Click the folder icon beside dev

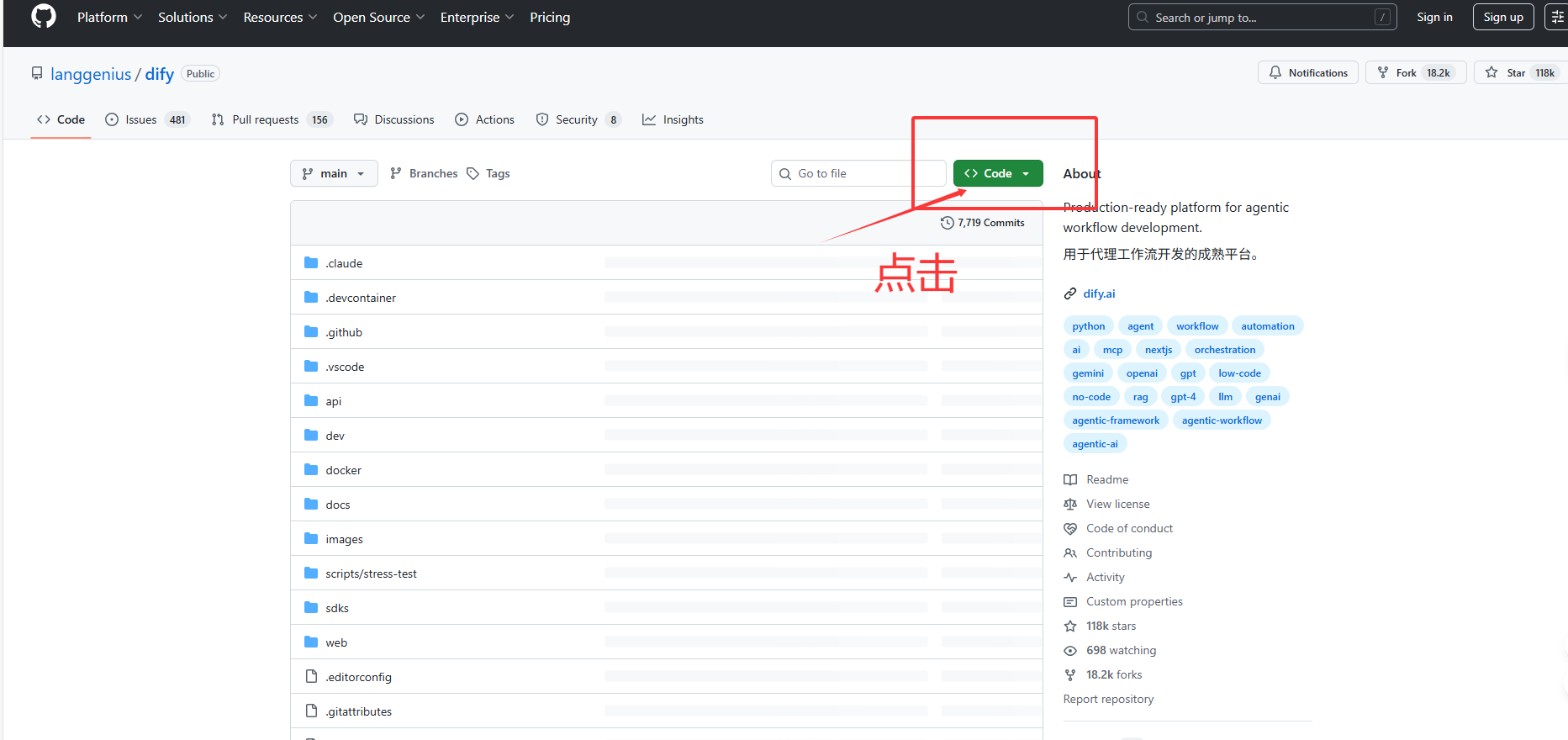tap(311, 435)
